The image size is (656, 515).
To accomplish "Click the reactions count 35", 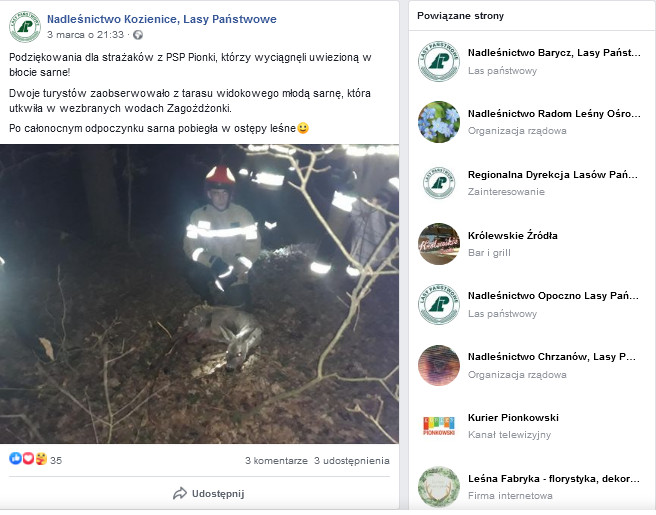I will (x=56, y=461).
